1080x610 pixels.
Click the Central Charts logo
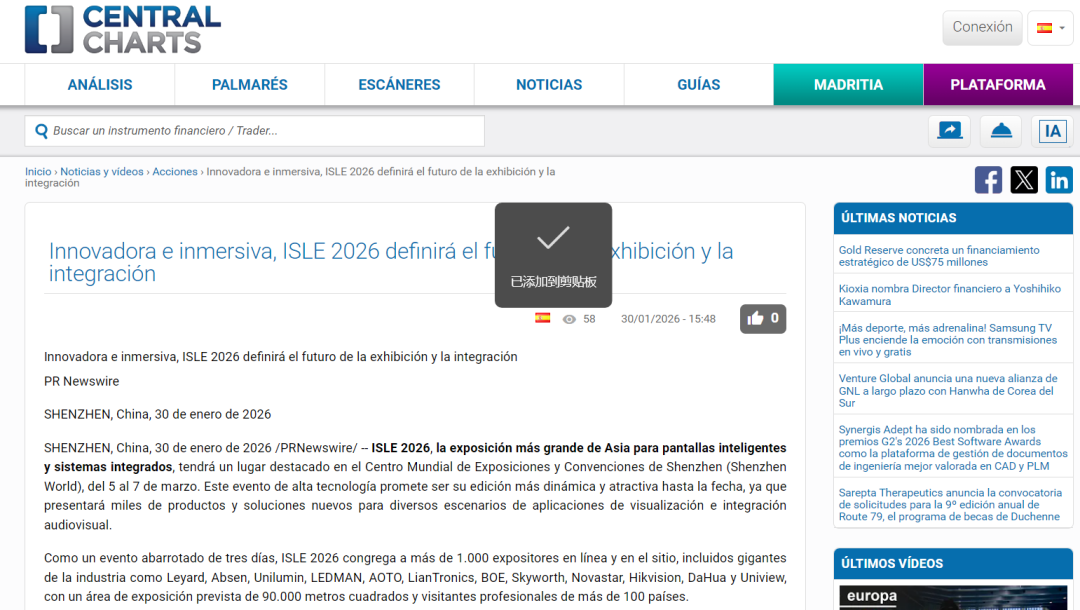pos(122,30)
